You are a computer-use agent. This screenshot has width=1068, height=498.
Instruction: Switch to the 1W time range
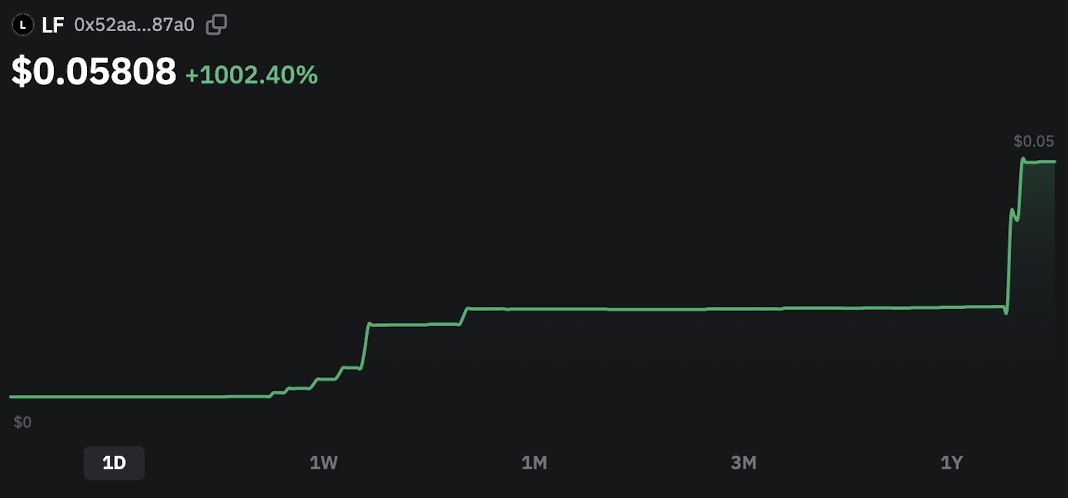[x=324, y=463]
